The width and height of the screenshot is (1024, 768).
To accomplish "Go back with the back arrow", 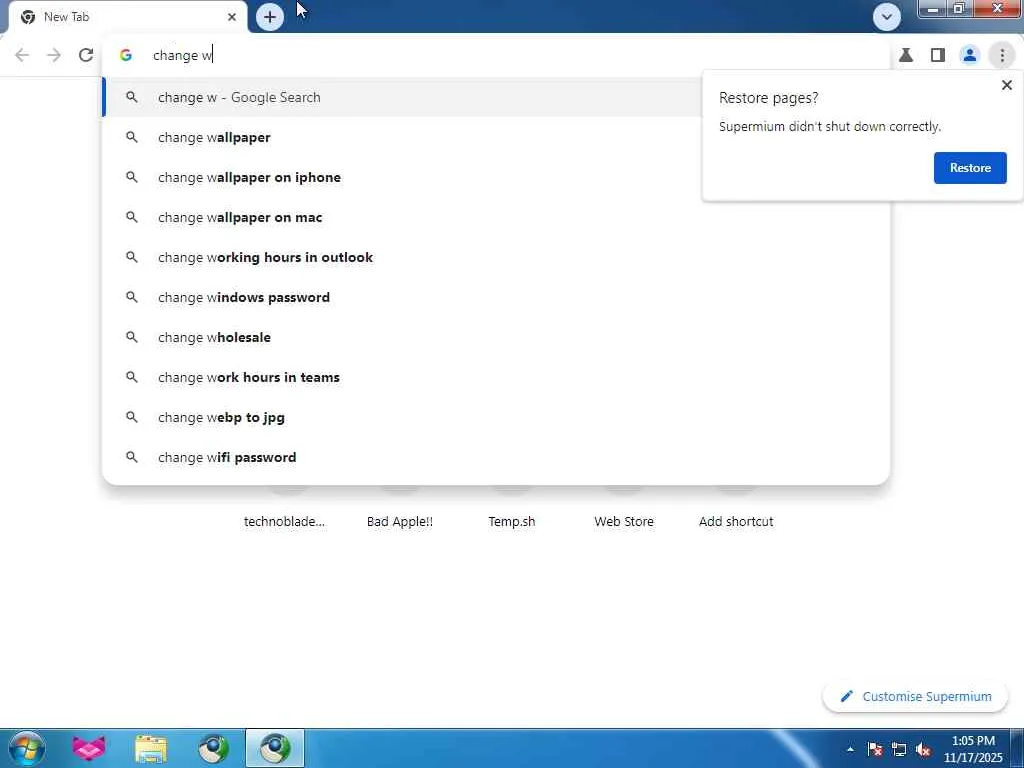I will tap(22, 55).
